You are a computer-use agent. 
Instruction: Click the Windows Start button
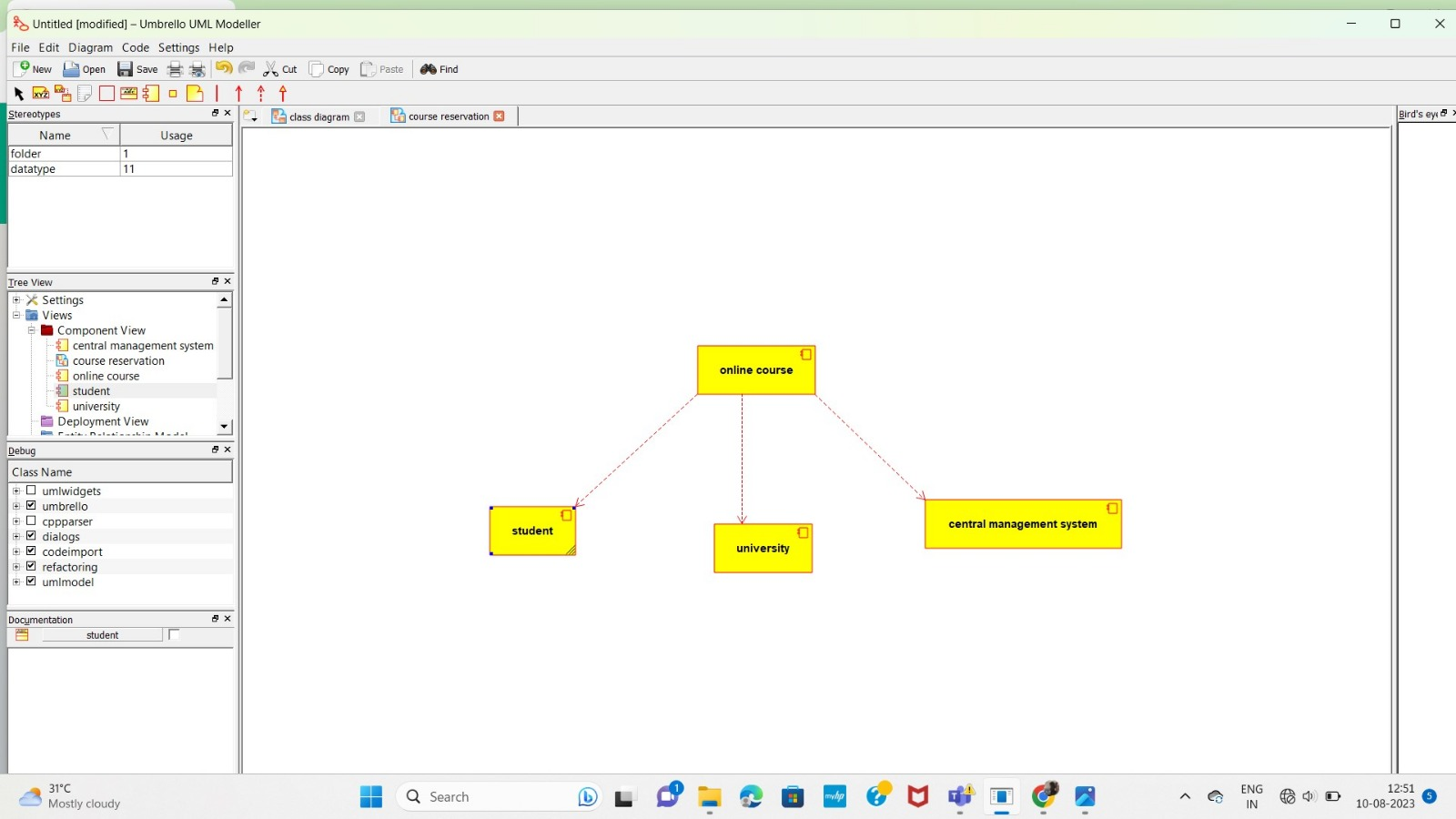pos(371,797)
